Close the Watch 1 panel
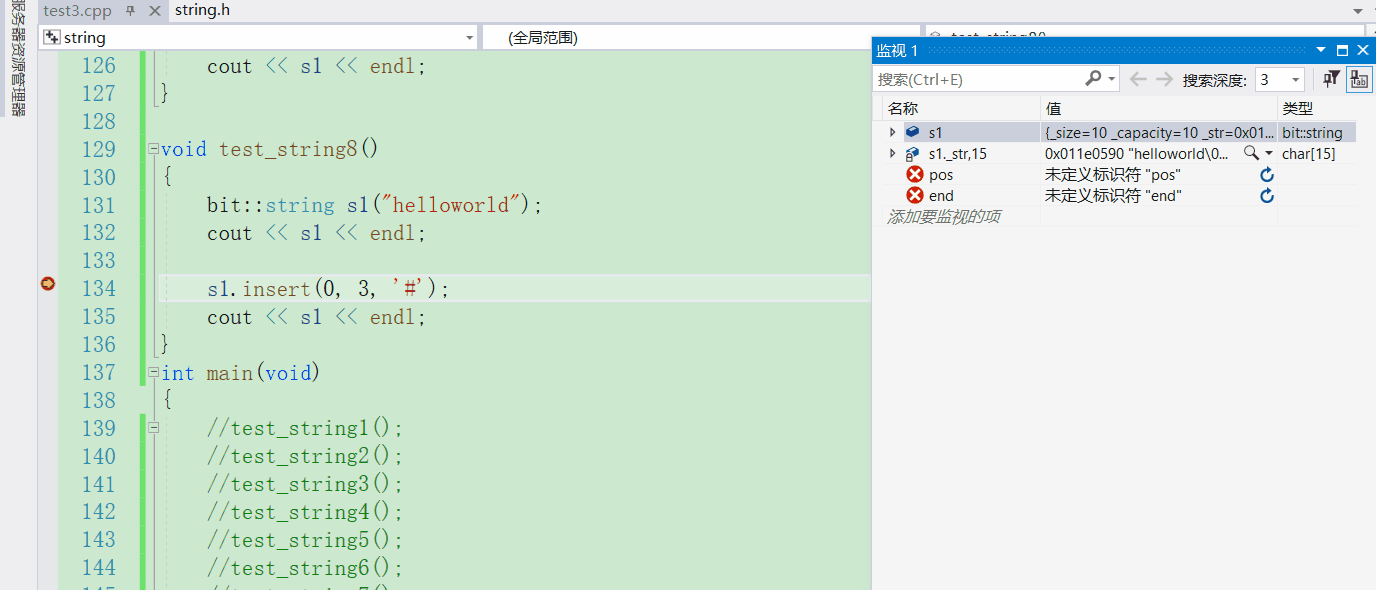The height and width of the screenshot is (590, 1376). coord(1362,50)
